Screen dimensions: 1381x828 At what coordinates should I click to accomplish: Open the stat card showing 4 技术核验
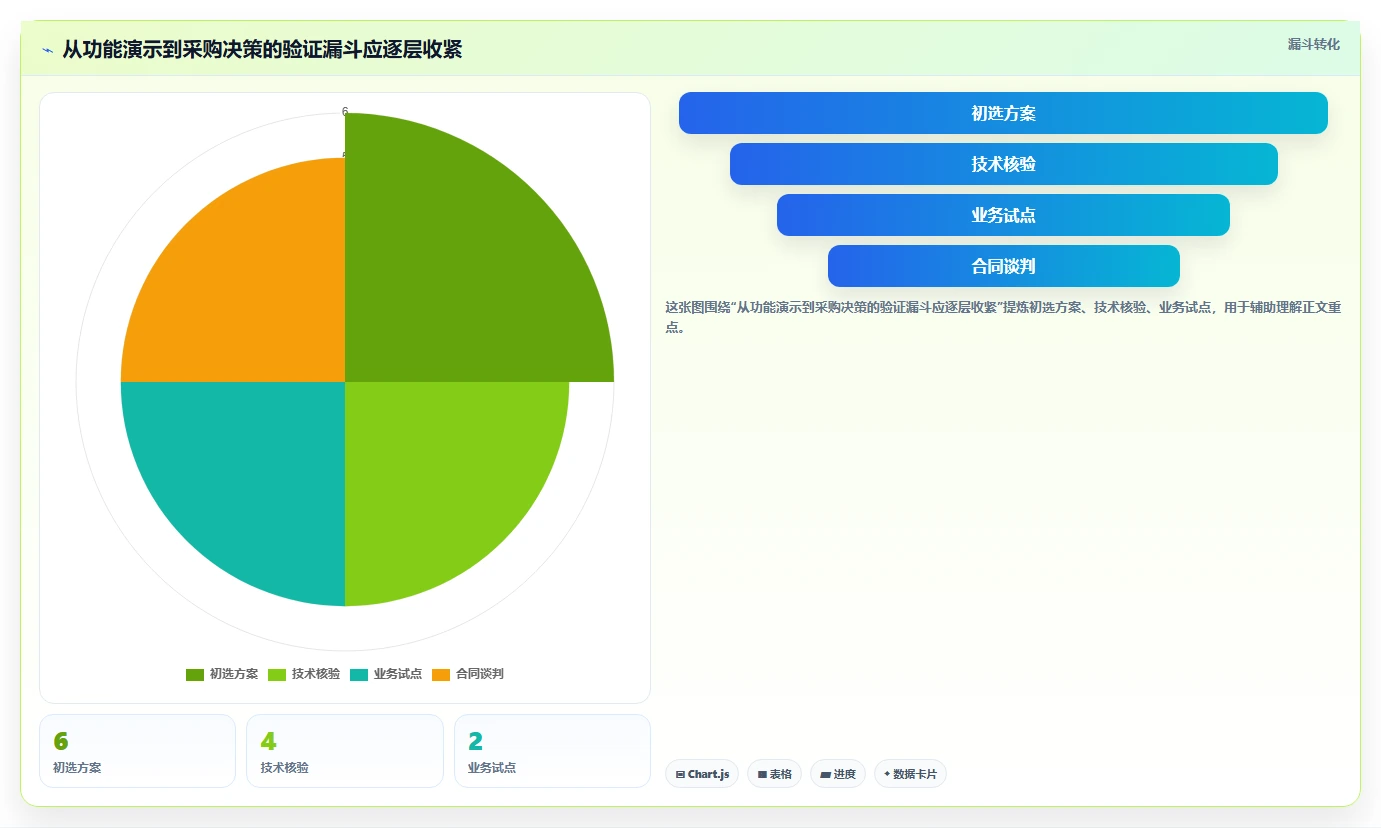(345, 751)
